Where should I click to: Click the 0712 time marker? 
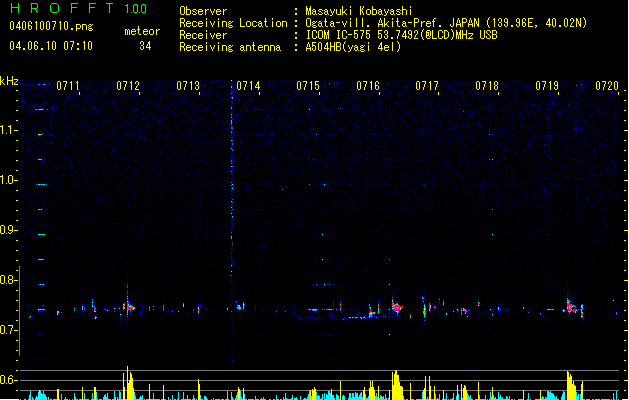pyautogui.click(x=128, y=86)
